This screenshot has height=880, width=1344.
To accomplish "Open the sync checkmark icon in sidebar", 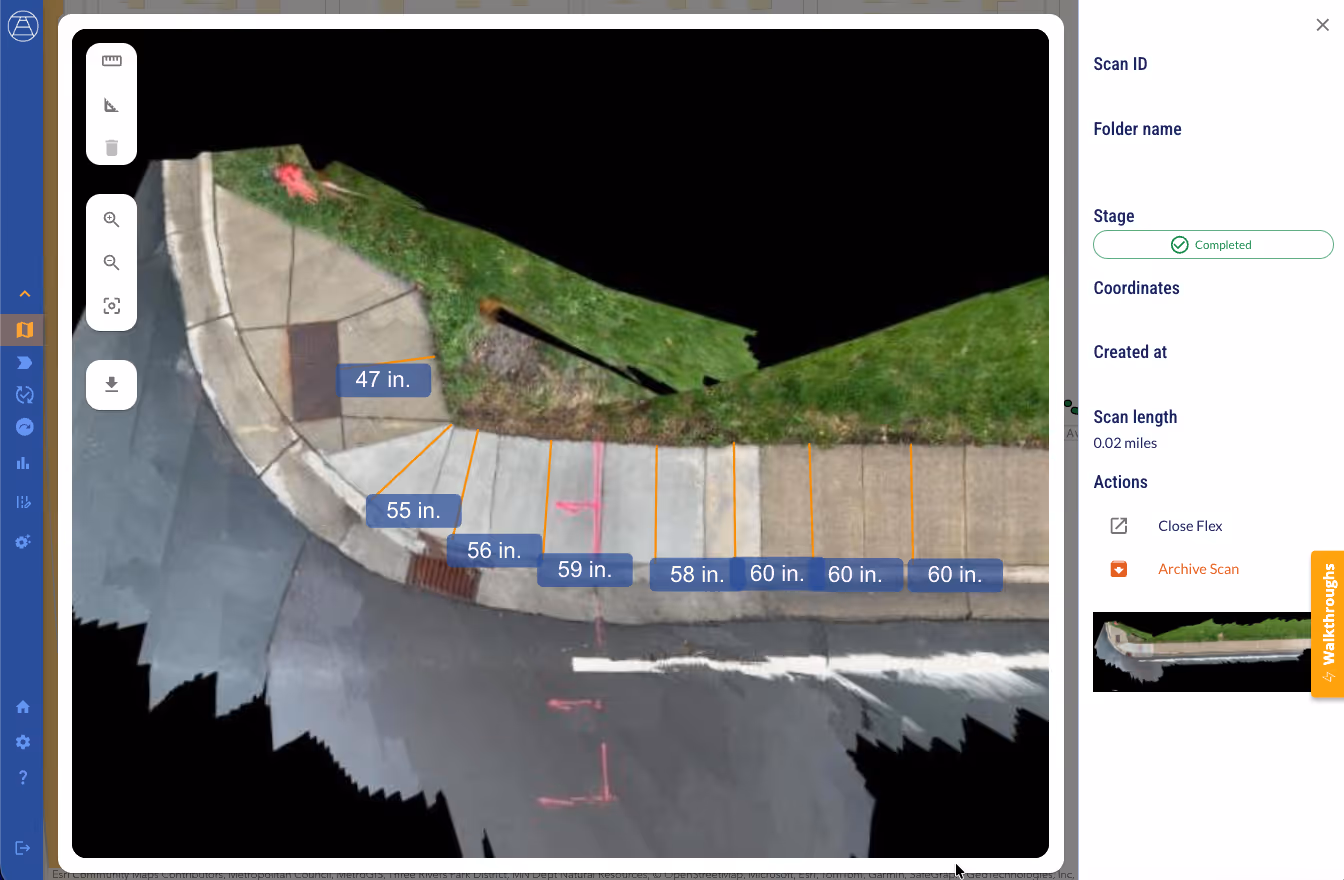I will click(24, 395).
